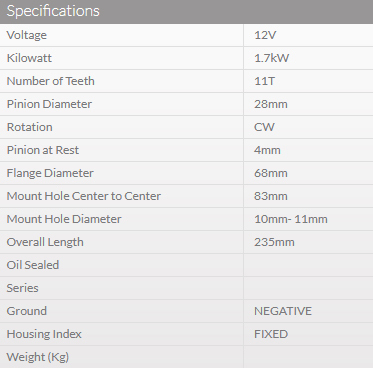Click the CW rotation value
This screenshot has width=373, height=368.
(x=264, y=127)
